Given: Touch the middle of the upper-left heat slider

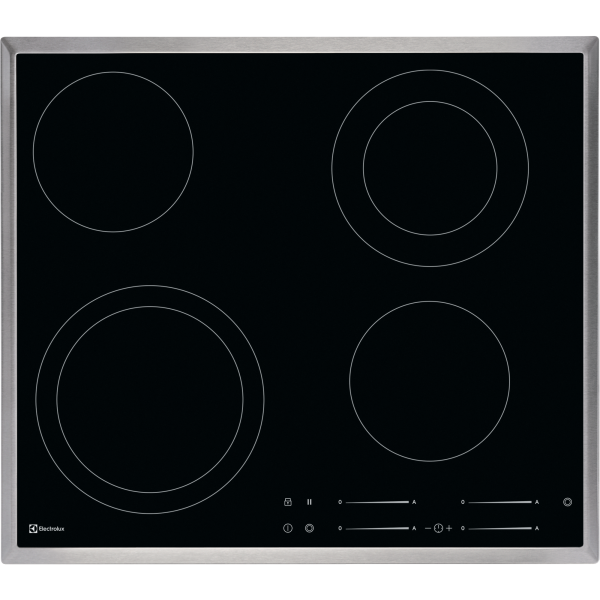Looking at the screenshot, I should tap(378, 501).
